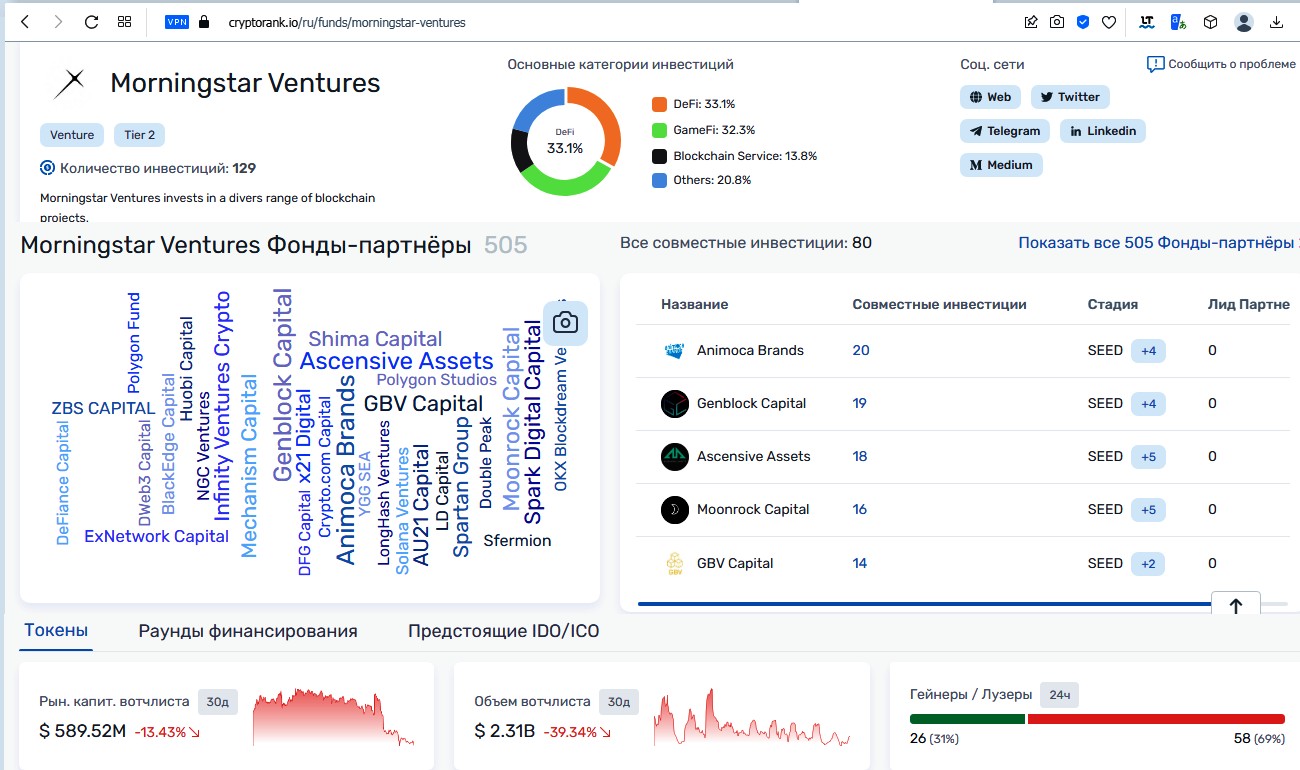Click Polygon Studios in word cloud
Screen dimensions: 1300x770
436,380
